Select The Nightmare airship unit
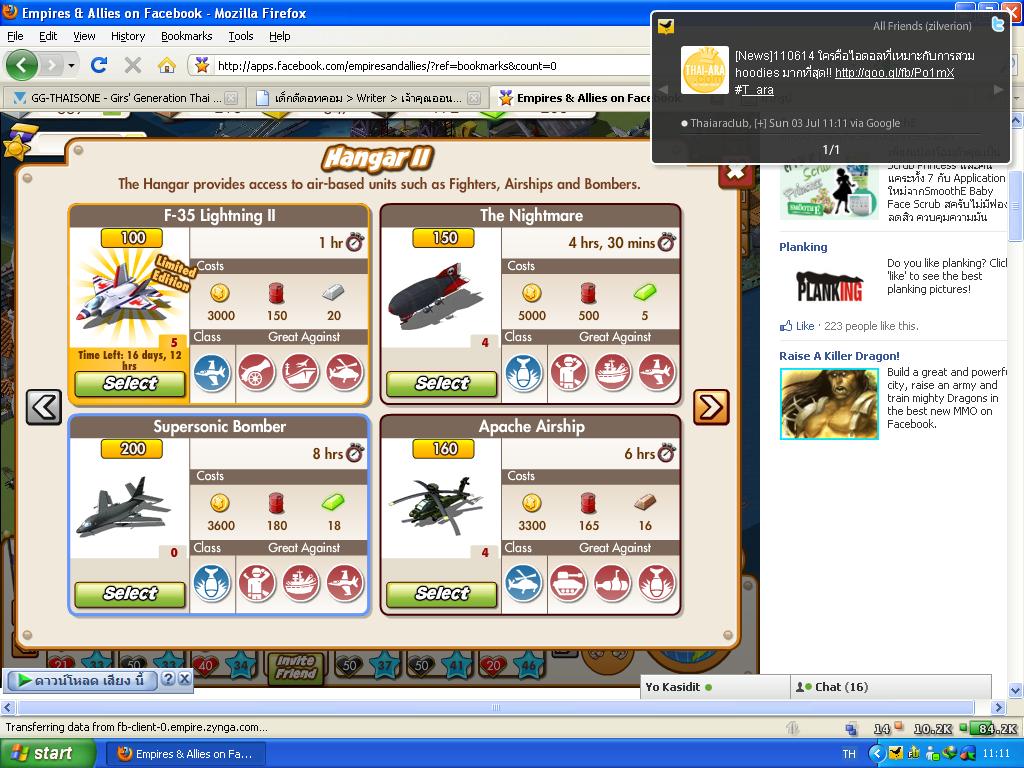 coord(441,383)
